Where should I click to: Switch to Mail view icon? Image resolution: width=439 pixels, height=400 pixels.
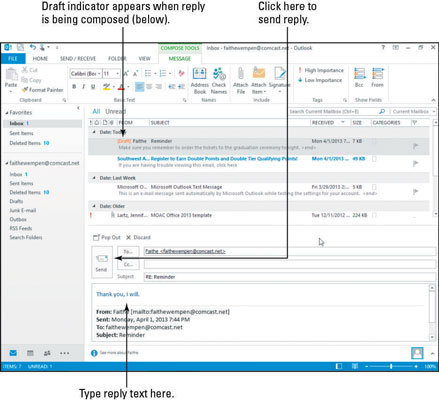coord(13,353)
